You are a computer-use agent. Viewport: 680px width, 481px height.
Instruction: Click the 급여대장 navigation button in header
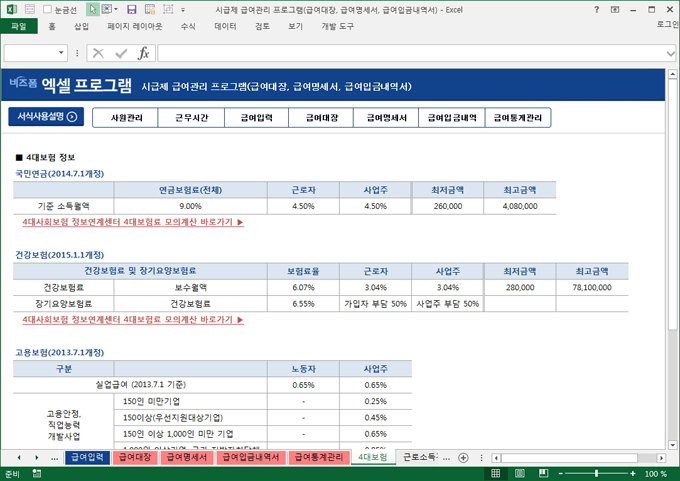[321, 118]
